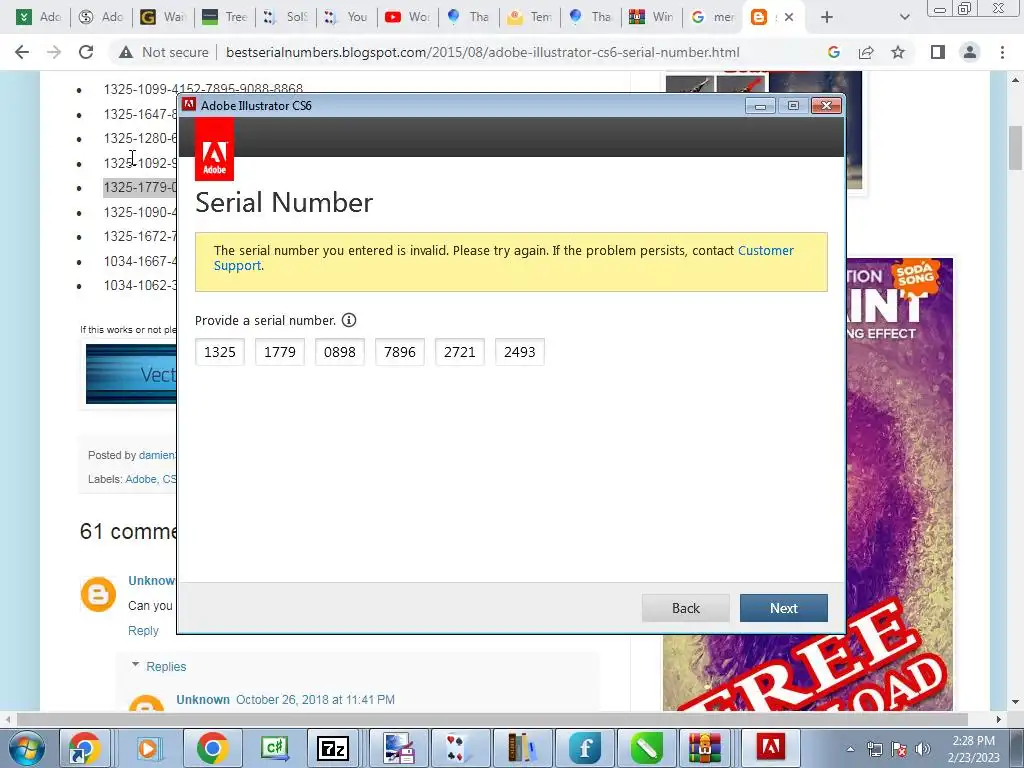This screenshot has width=1024, height=768.
Task: Click the serial field containing 2721
Action: 460,352
